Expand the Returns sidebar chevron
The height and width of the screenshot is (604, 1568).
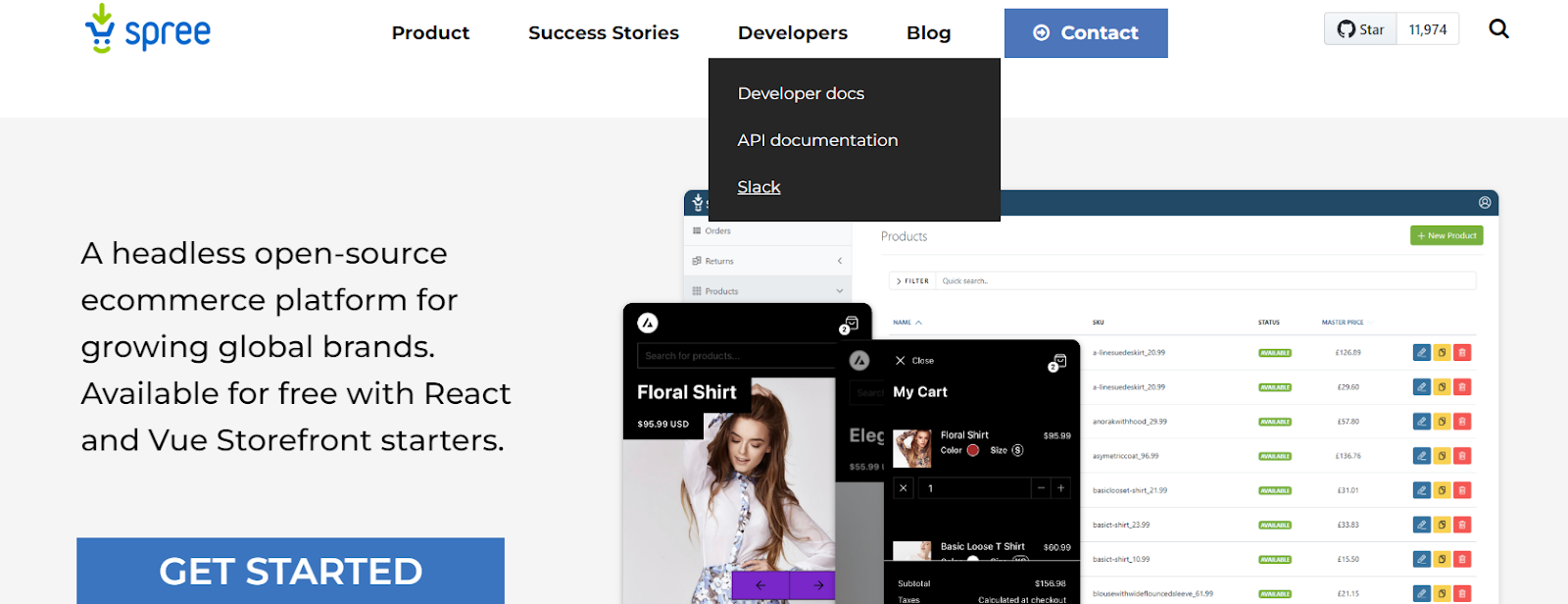(840, 261)
